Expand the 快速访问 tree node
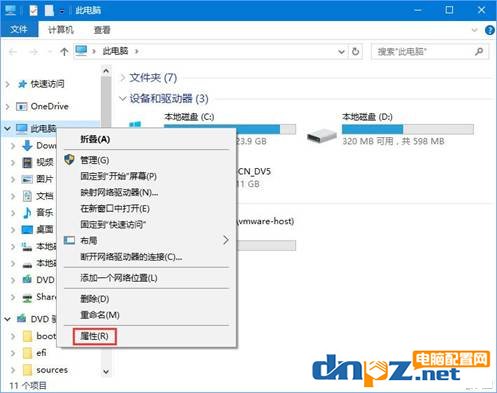497x393 pixels. click(8, 84)
